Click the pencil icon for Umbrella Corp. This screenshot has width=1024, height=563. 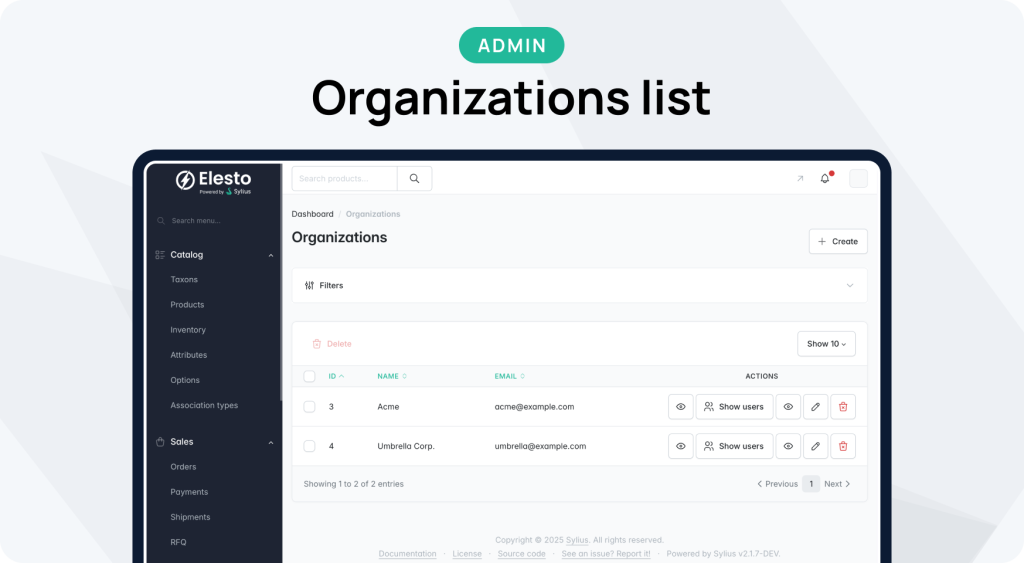click(x=816, y=446)
